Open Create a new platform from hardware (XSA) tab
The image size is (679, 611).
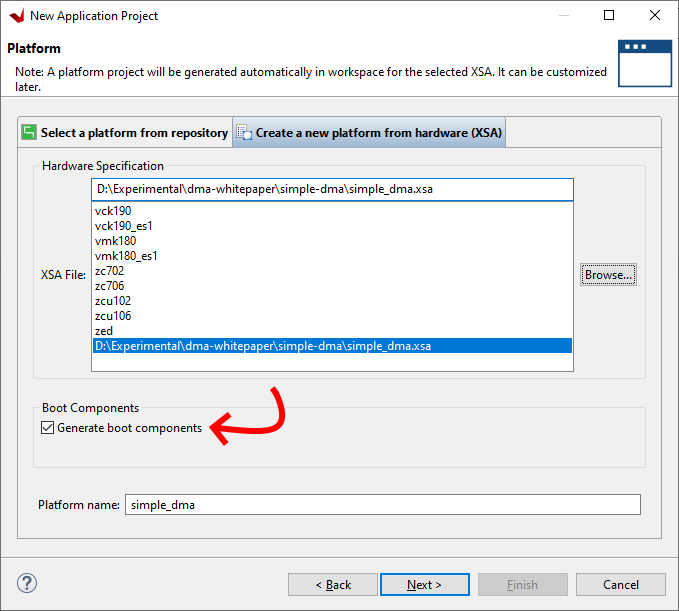pyautogui.click(x=369, y=133)
